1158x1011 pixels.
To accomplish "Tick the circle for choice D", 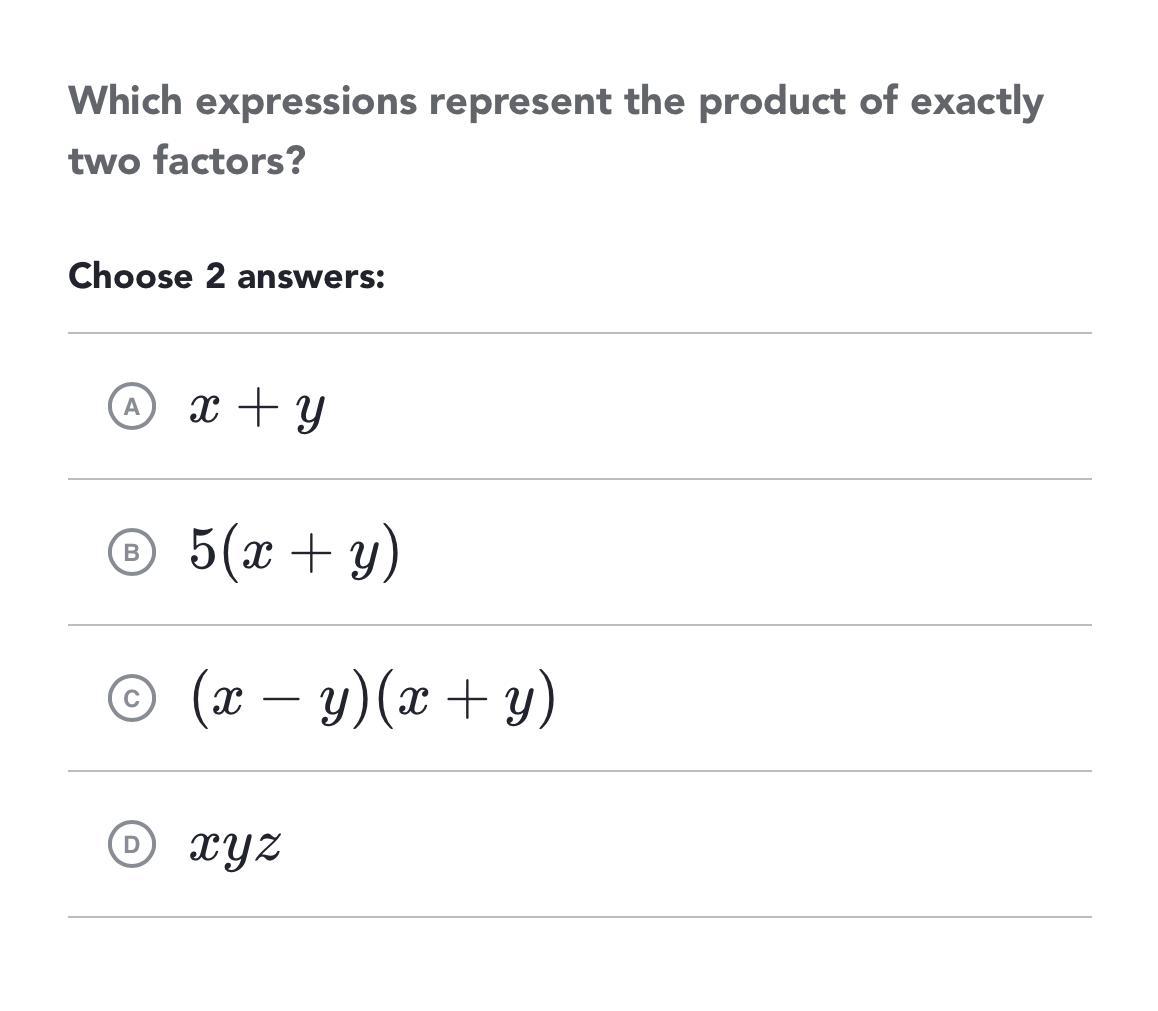I will click(x=131, y=845).
